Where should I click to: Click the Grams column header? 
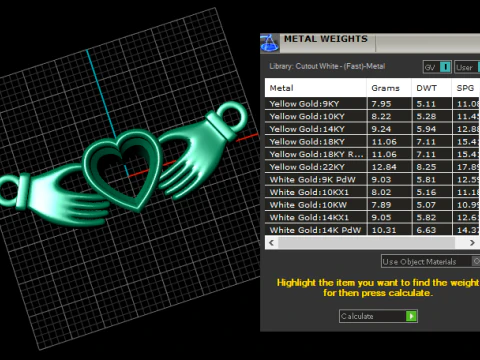click(x=389, y=88)
